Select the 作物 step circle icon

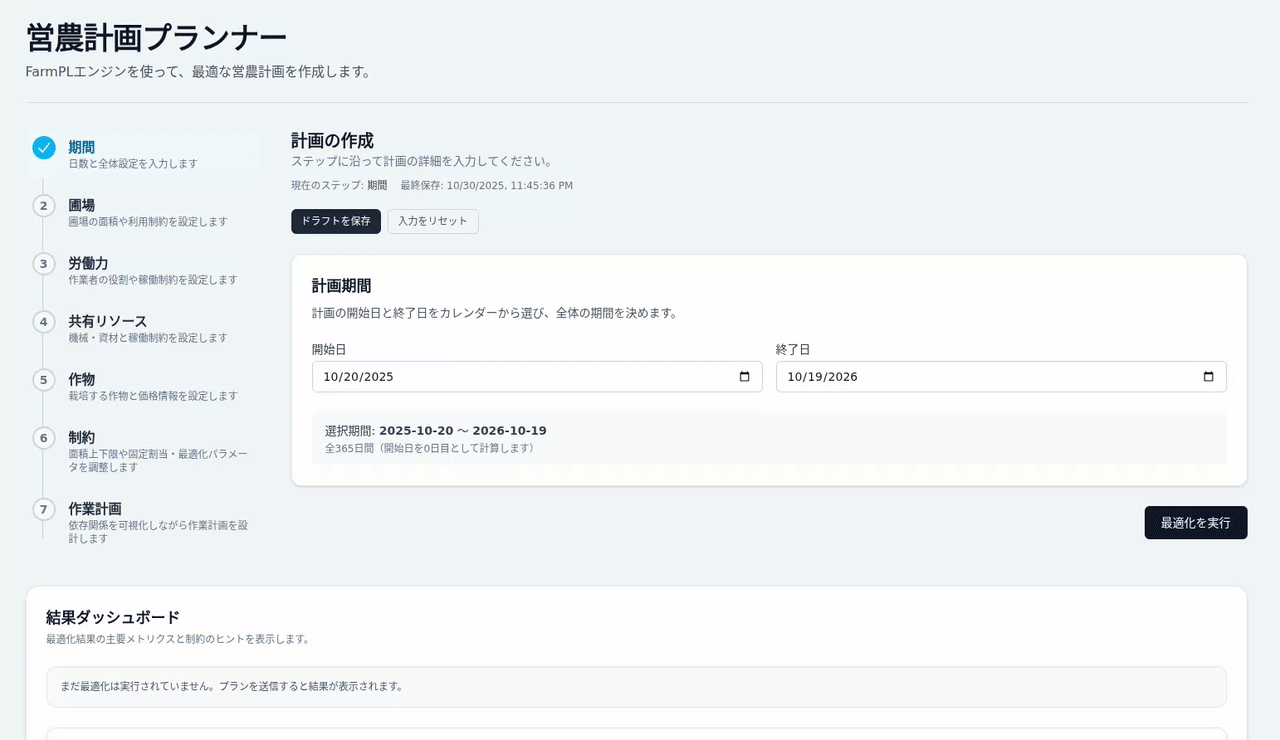tap(43, 379)
